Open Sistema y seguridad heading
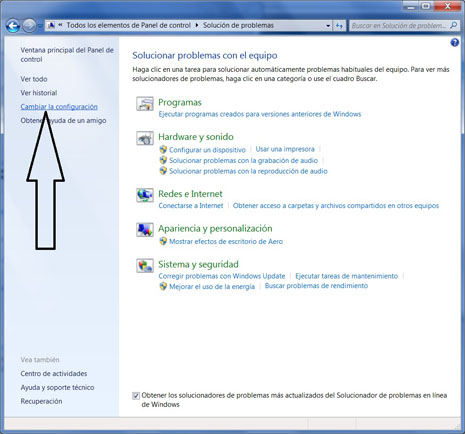This screenshot has width=465, height=434. pos(198,264)
